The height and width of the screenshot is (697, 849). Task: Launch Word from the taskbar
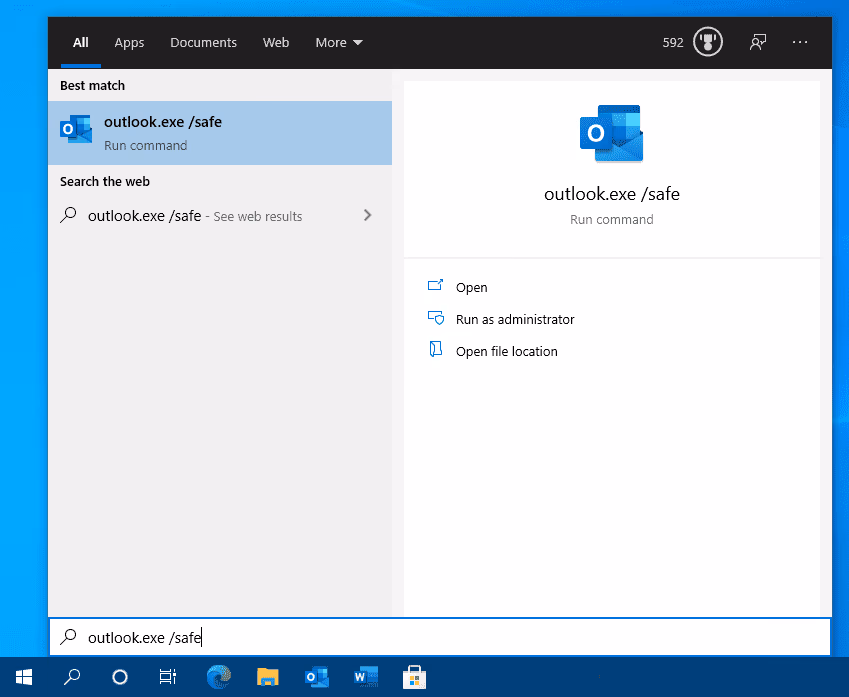point(365,677)
